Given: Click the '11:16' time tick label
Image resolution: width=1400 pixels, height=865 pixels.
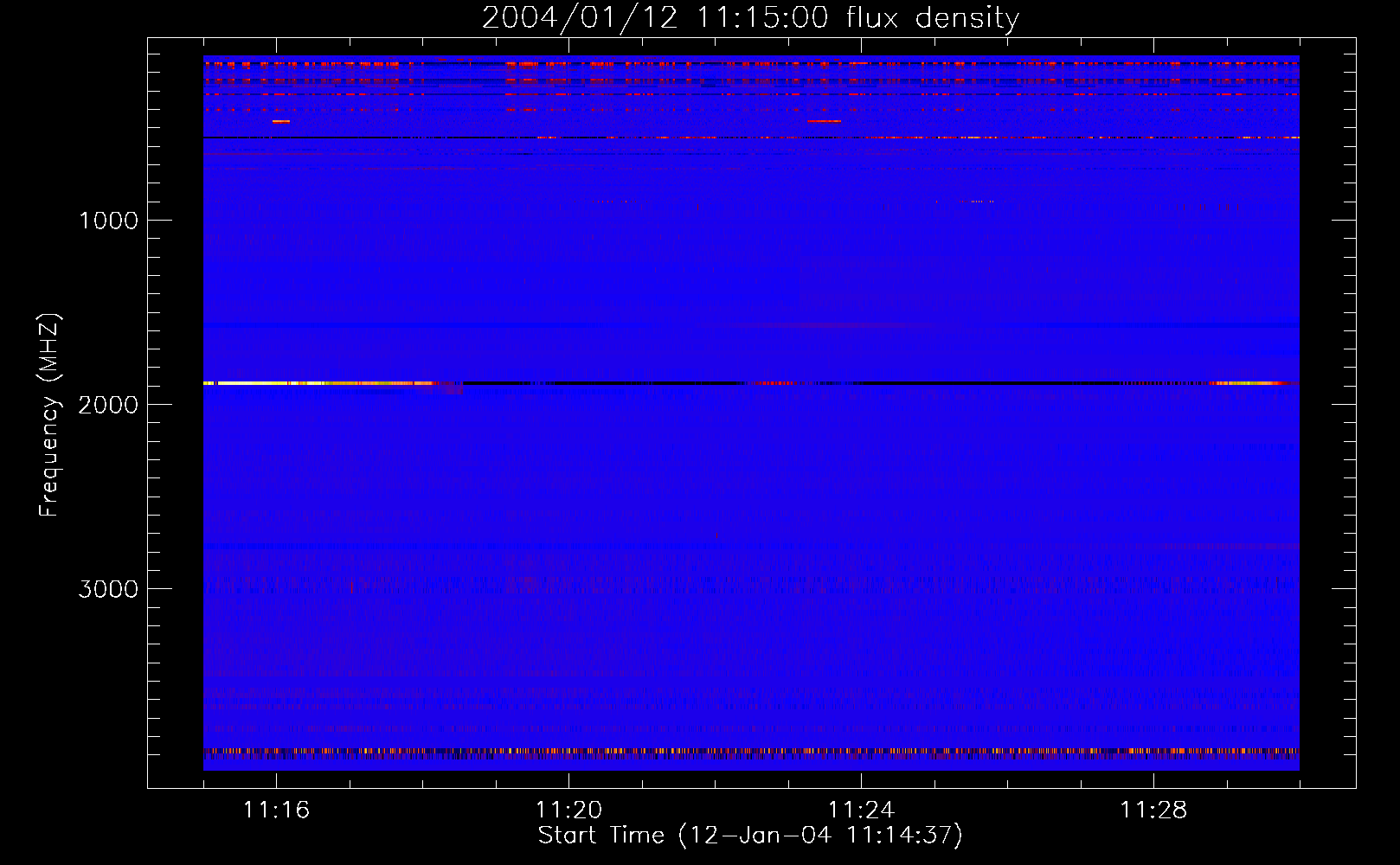Looking at the screenshot, I should coord(276,810).
